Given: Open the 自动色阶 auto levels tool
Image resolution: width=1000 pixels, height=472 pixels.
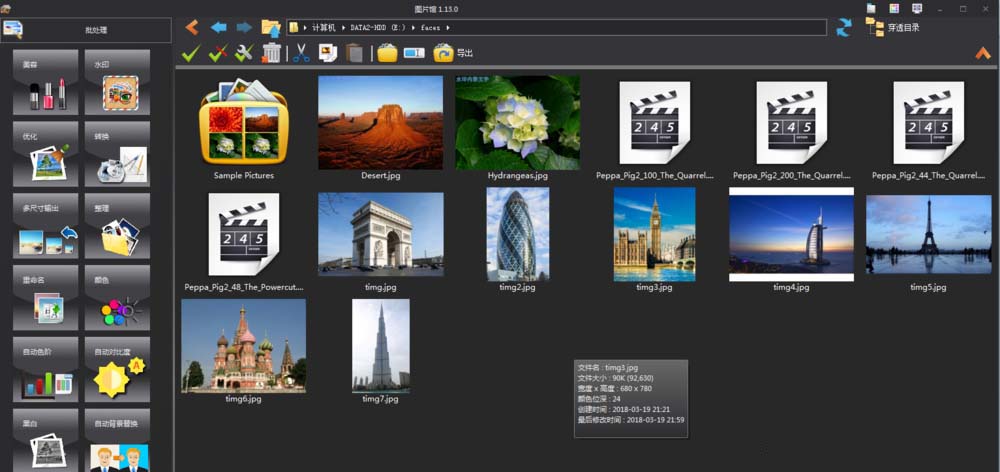Looking at the screenshot, I should pyautogui.click(x=45, y=369).
